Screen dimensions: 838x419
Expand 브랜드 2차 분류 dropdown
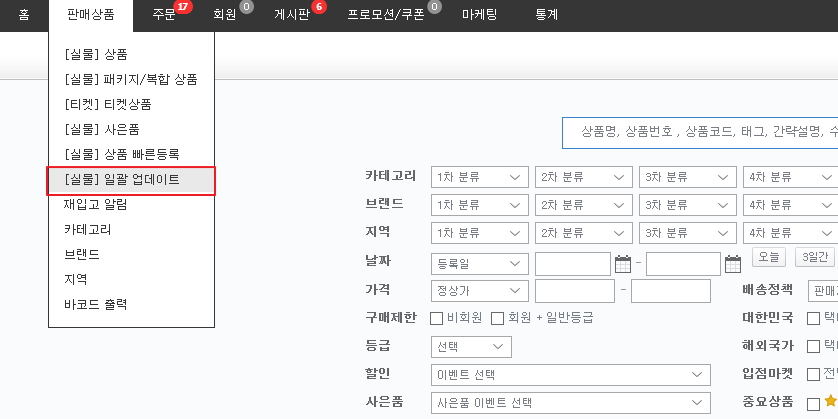coord(584,205)
